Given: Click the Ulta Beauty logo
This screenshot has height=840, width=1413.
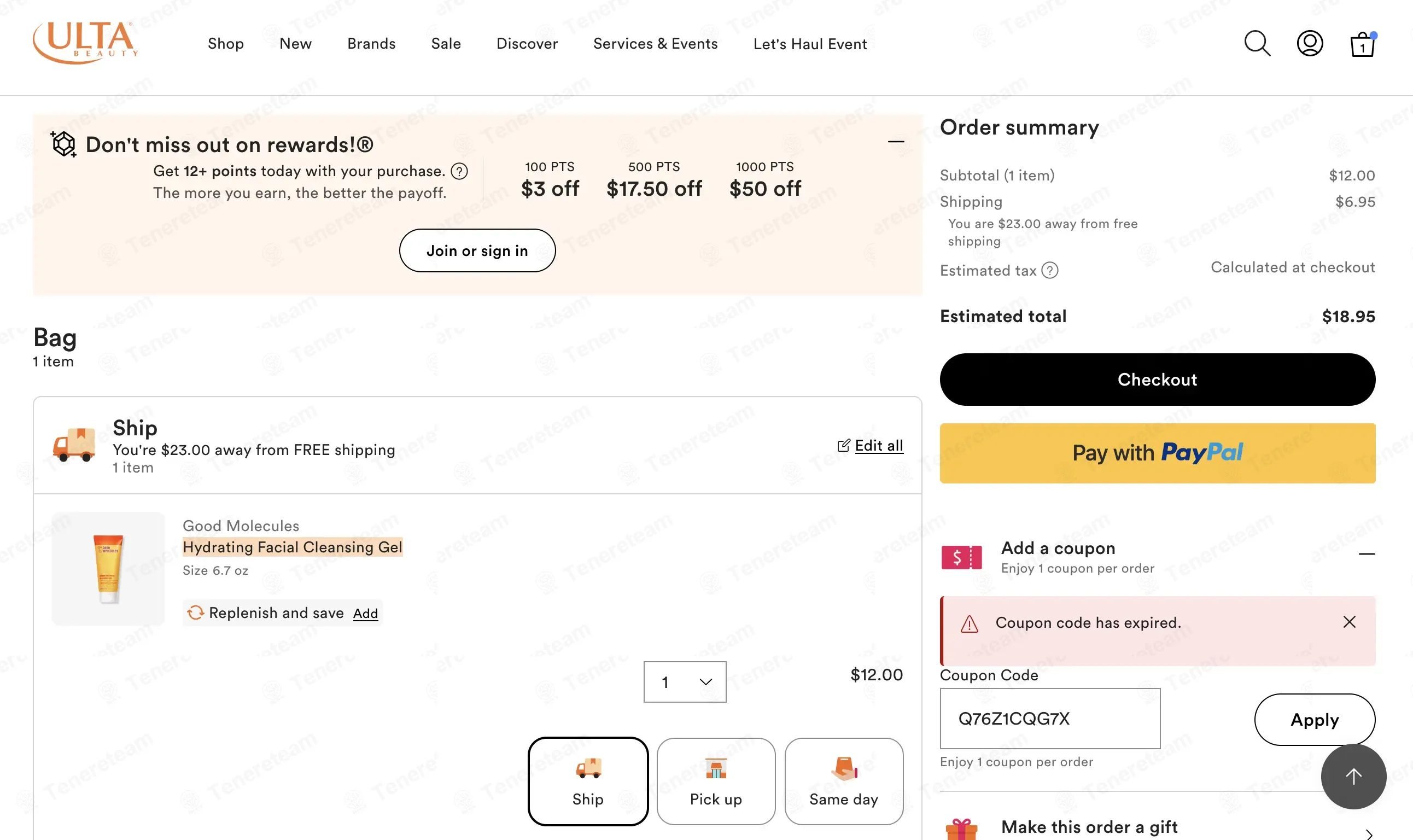Looking at the screenshot, I should tap(85, 43).
